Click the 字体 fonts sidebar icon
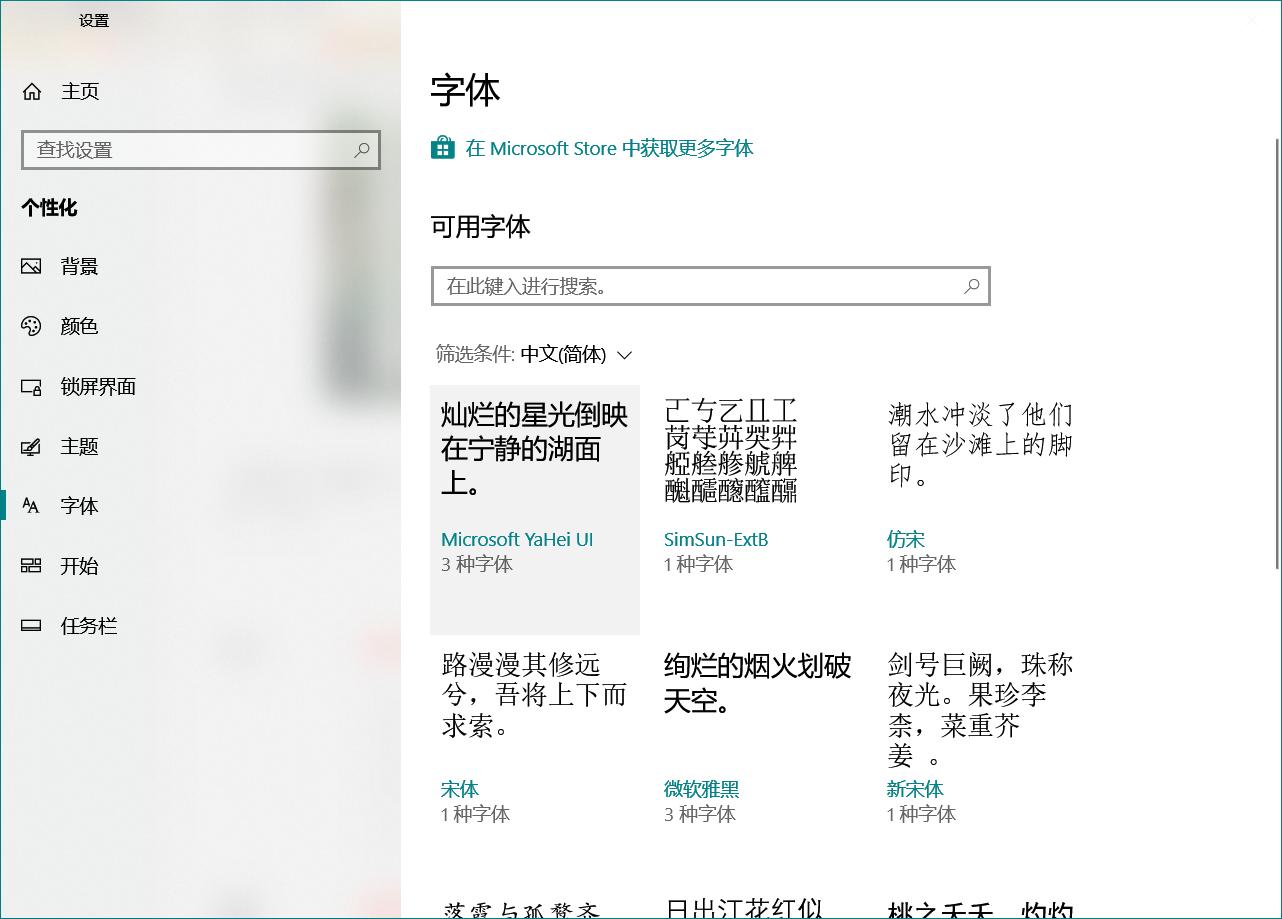This screenshot has width=1282, height=919. coord(31,506)
